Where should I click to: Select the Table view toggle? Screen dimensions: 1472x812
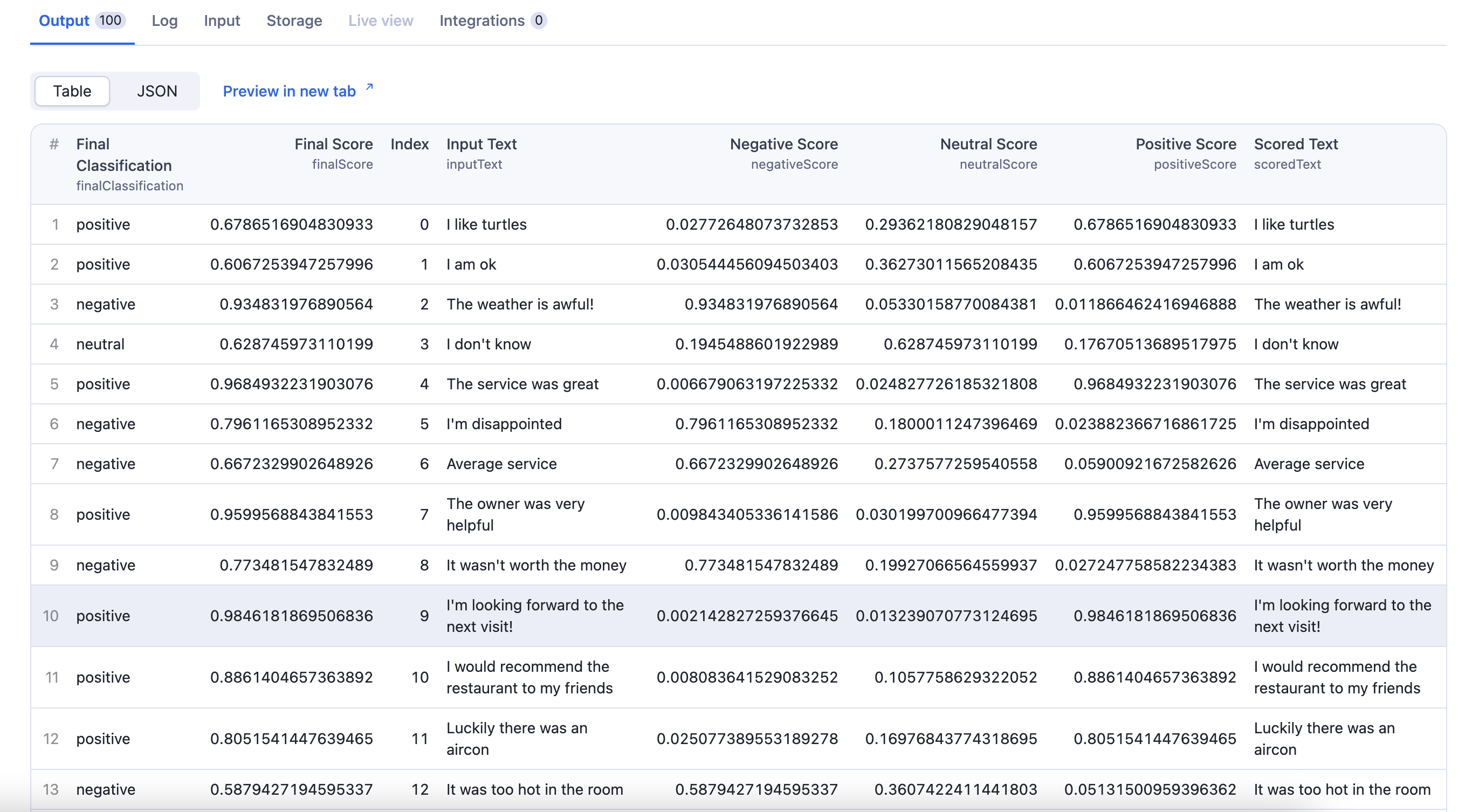point(72,91)
